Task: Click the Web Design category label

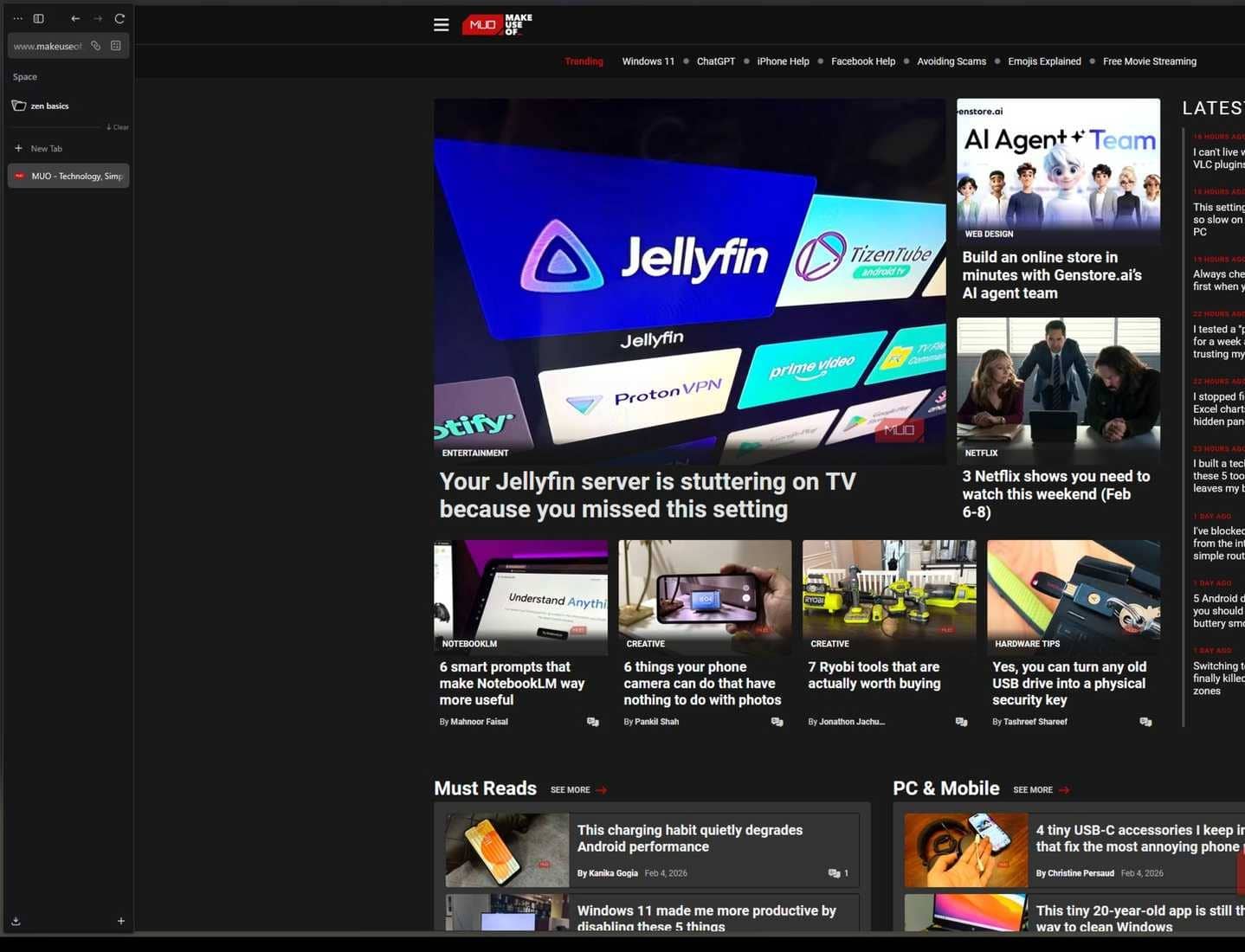Action: [989, 234]
